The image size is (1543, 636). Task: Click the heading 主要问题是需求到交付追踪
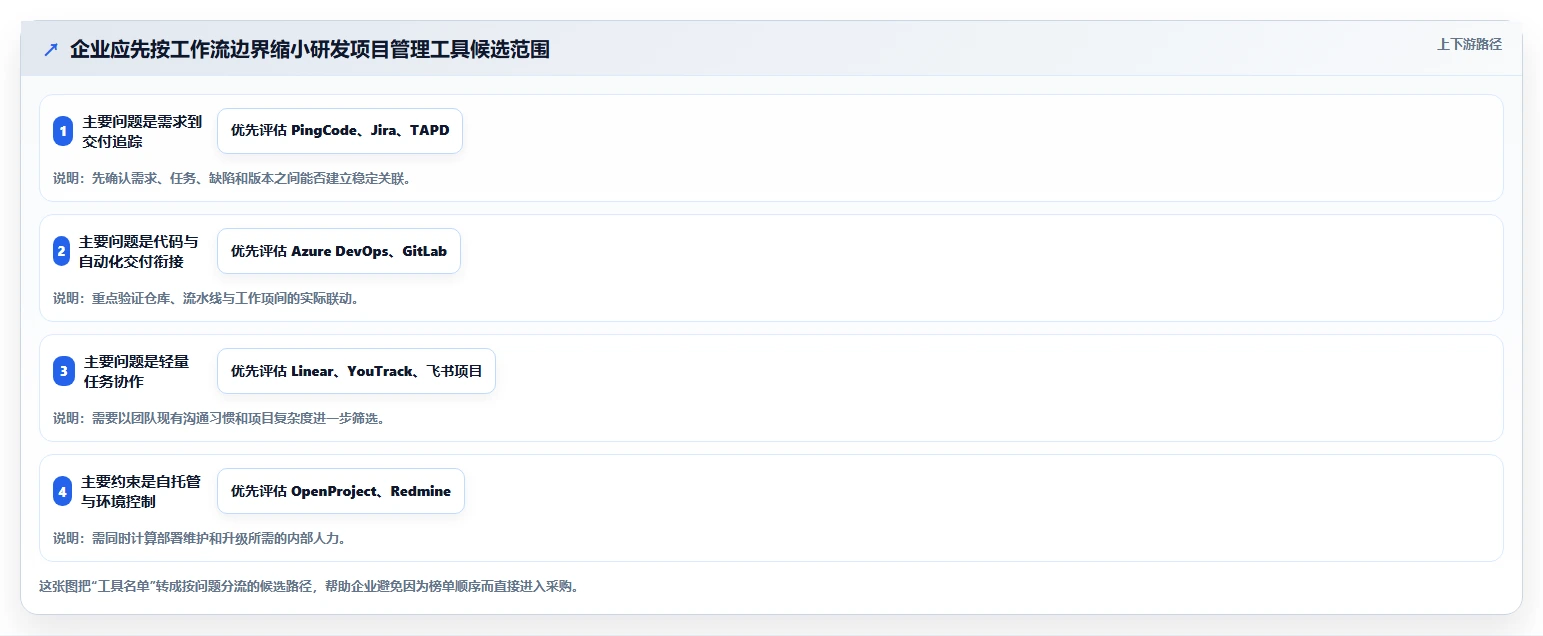(142, 131)
